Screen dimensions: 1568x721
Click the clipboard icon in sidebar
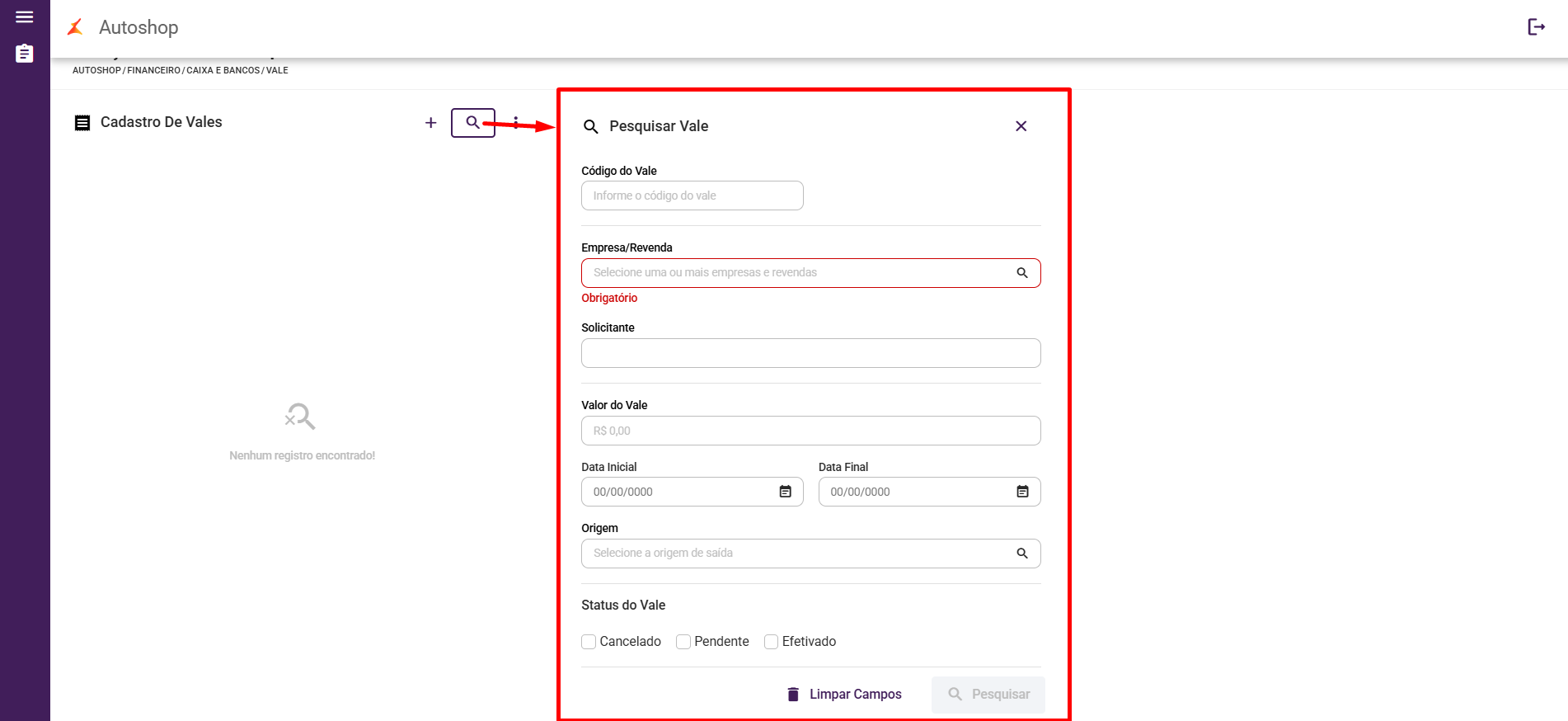(x=25, y=54)
